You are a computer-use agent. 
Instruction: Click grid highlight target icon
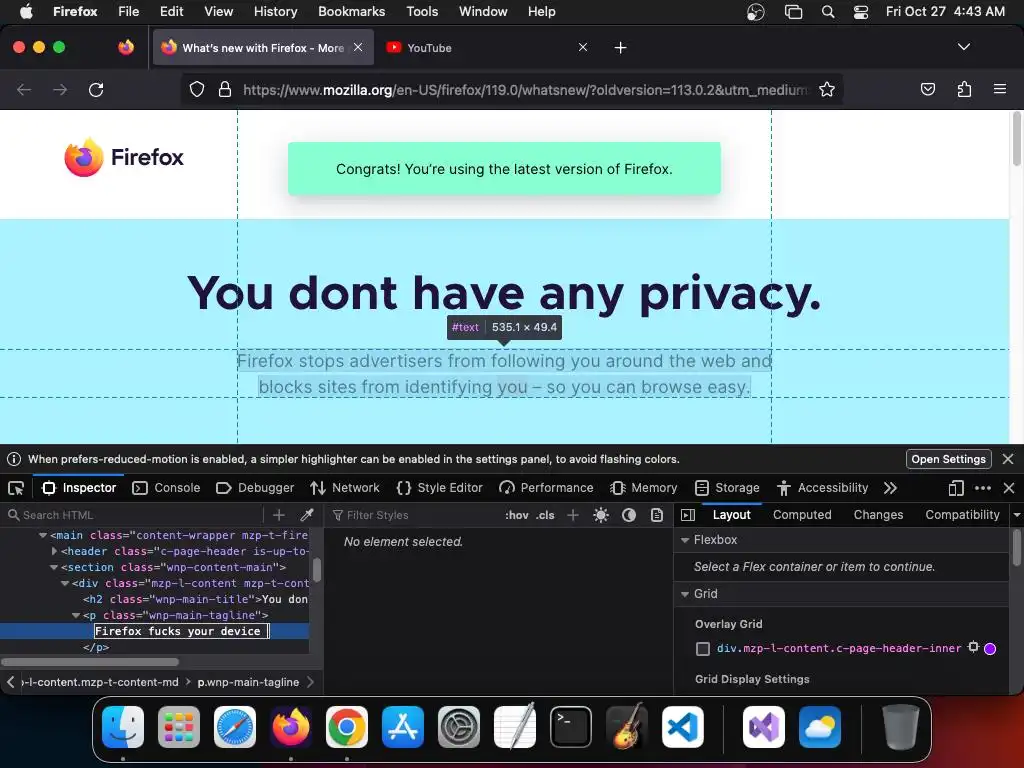pos(973,647)
